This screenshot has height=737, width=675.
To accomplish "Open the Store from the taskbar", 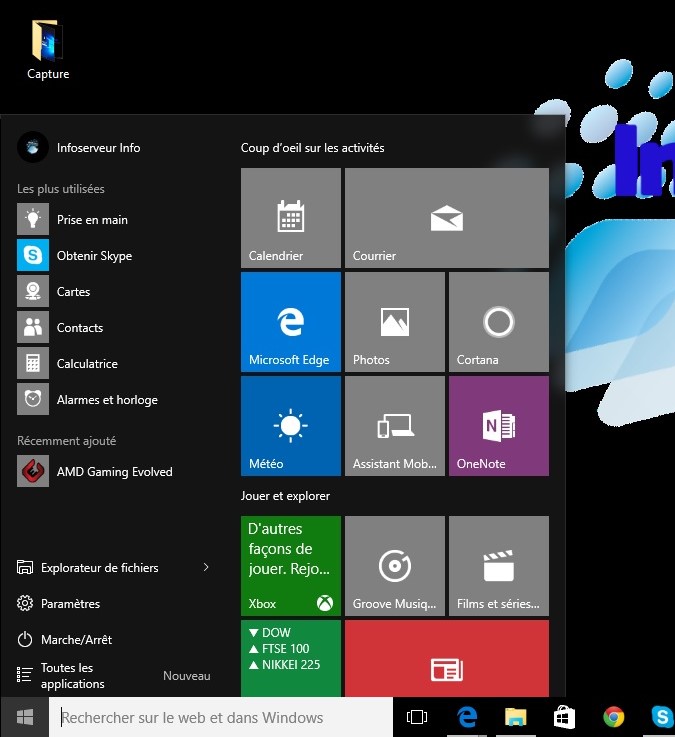I will pyautogui.click(x=564, y=717).
